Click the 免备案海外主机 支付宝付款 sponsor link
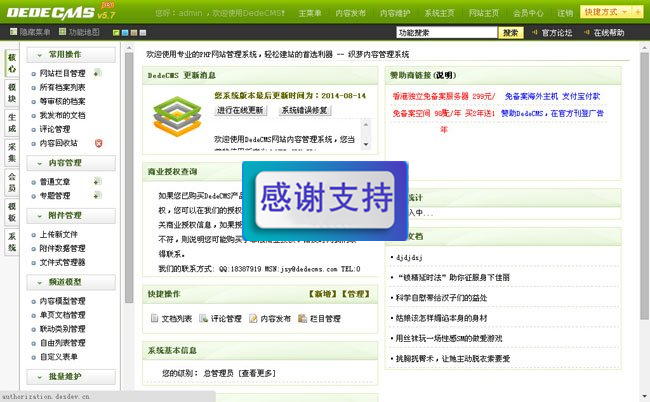This screenshot has height=402, width=650. tap(552, 96)
